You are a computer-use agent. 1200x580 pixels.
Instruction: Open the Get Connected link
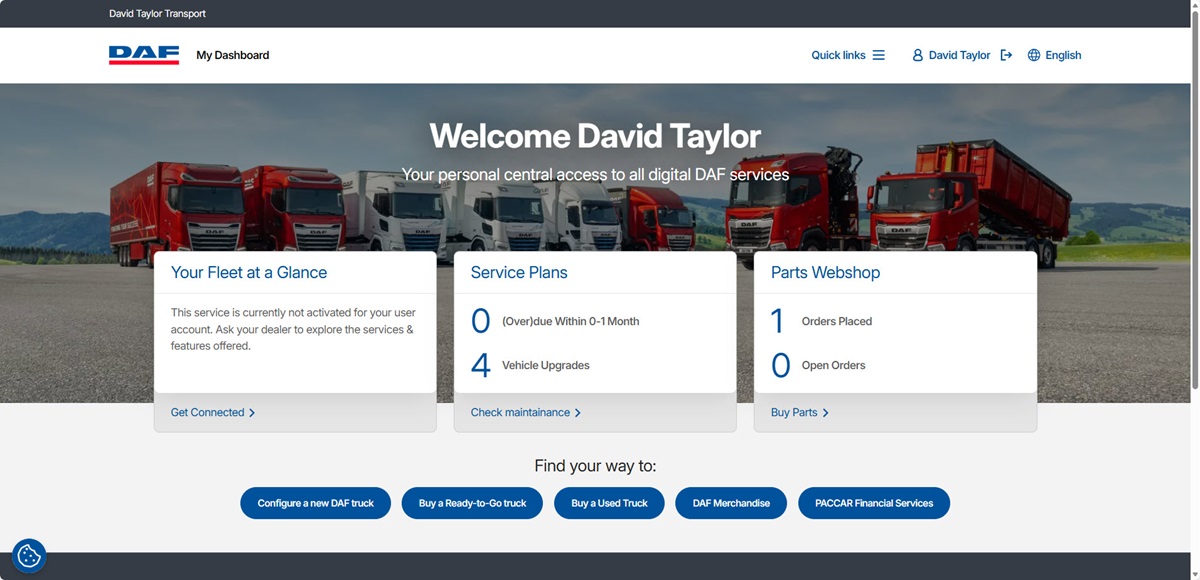click(207, 412)
